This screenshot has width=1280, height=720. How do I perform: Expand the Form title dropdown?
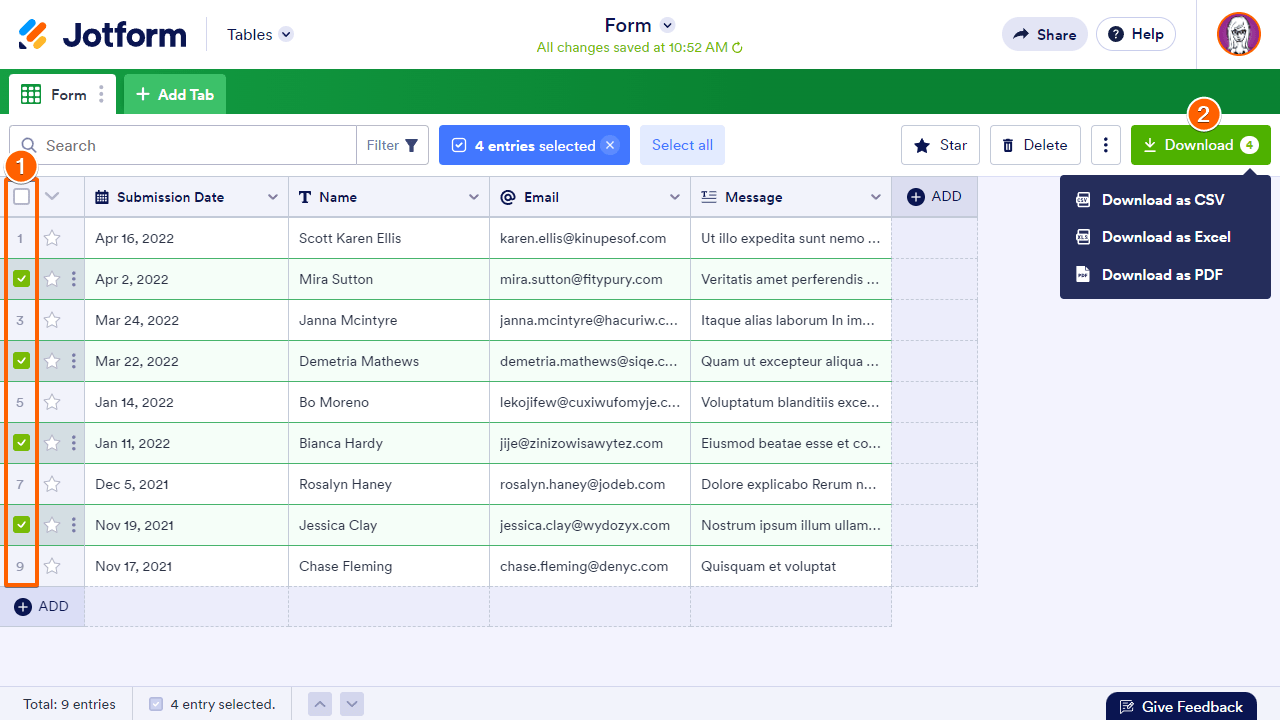coord(668,25)
